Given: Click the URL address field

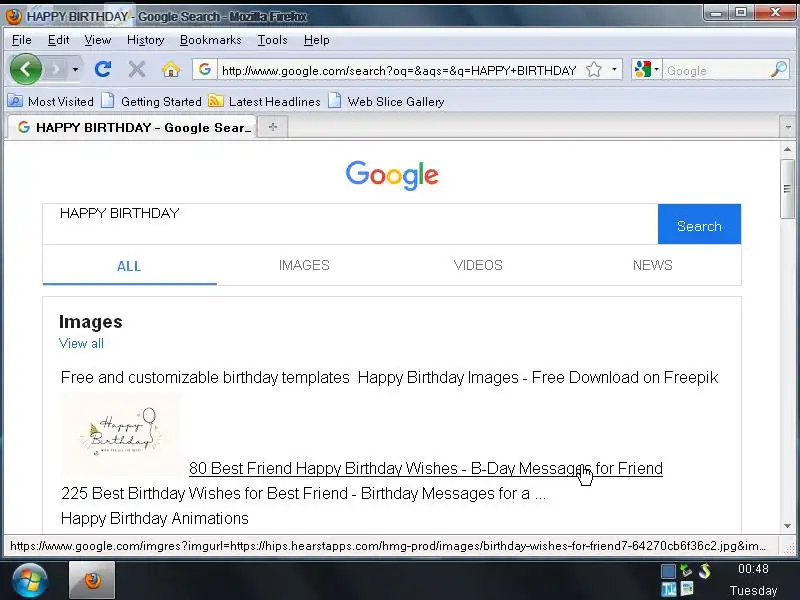Looking at the screenshot, I should [399, 70].
